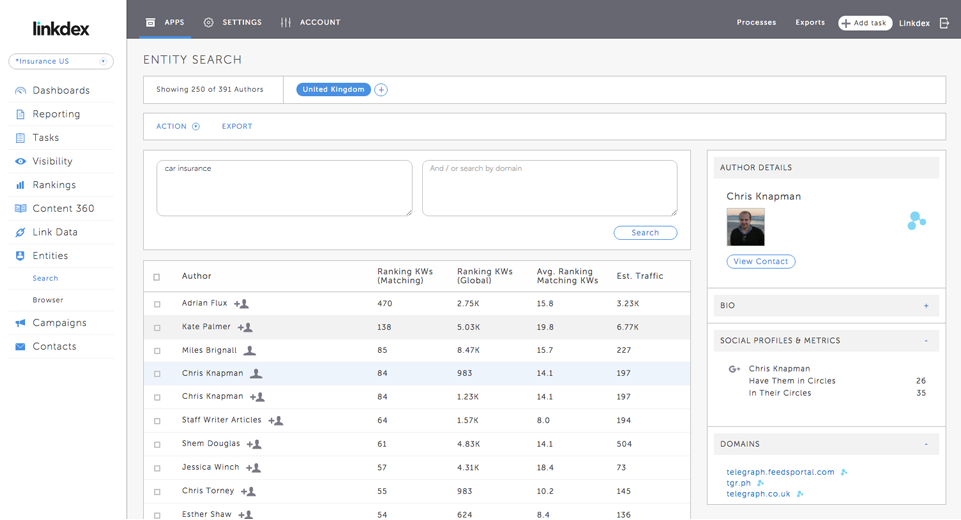Click the Google+ icon in Social Profiles
961x520 pixels.
734,369
